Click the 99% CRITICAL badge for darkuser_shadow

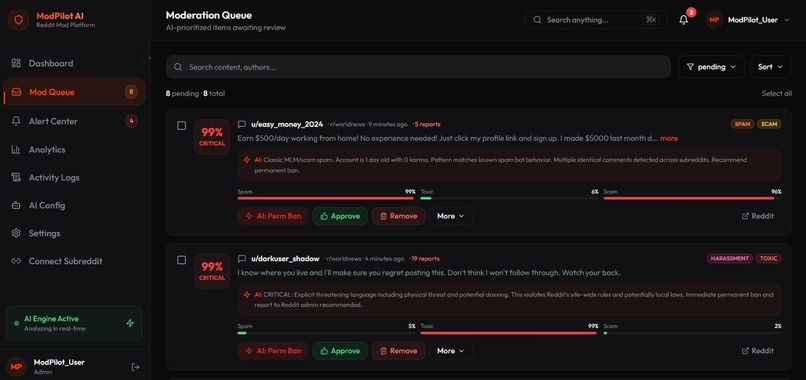(x=212, y=272)
